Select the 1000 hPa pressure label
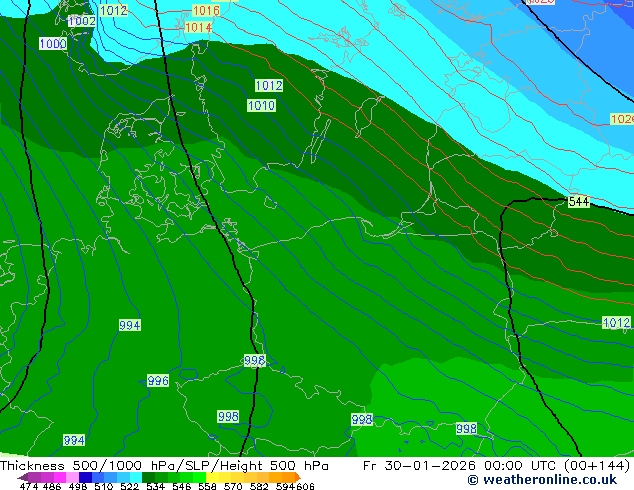This screenshot has width=634, height=490. (x=53, y=44)
